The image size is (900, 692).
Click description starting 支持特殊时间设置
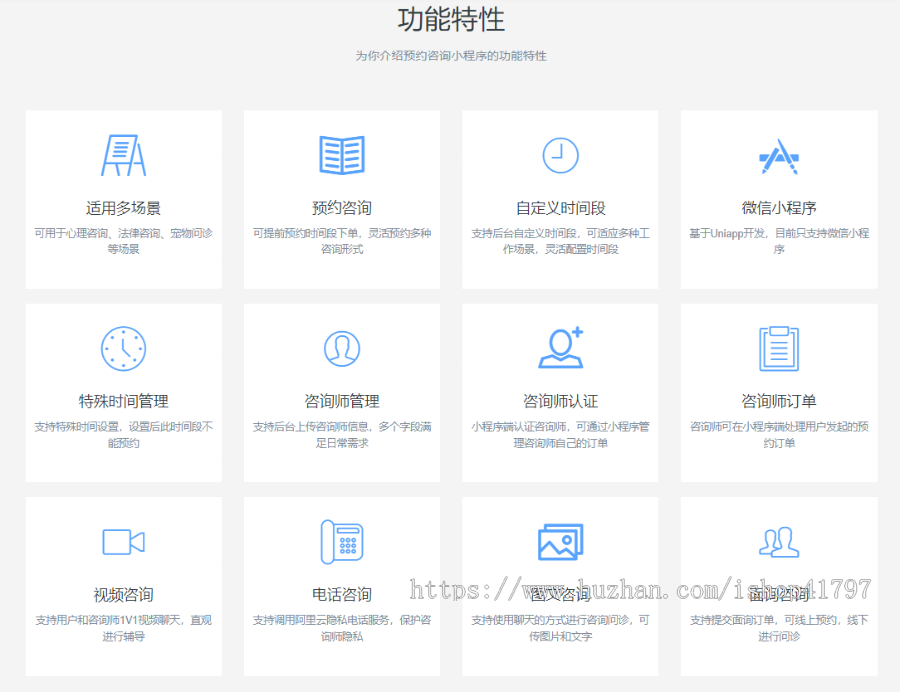123,435
